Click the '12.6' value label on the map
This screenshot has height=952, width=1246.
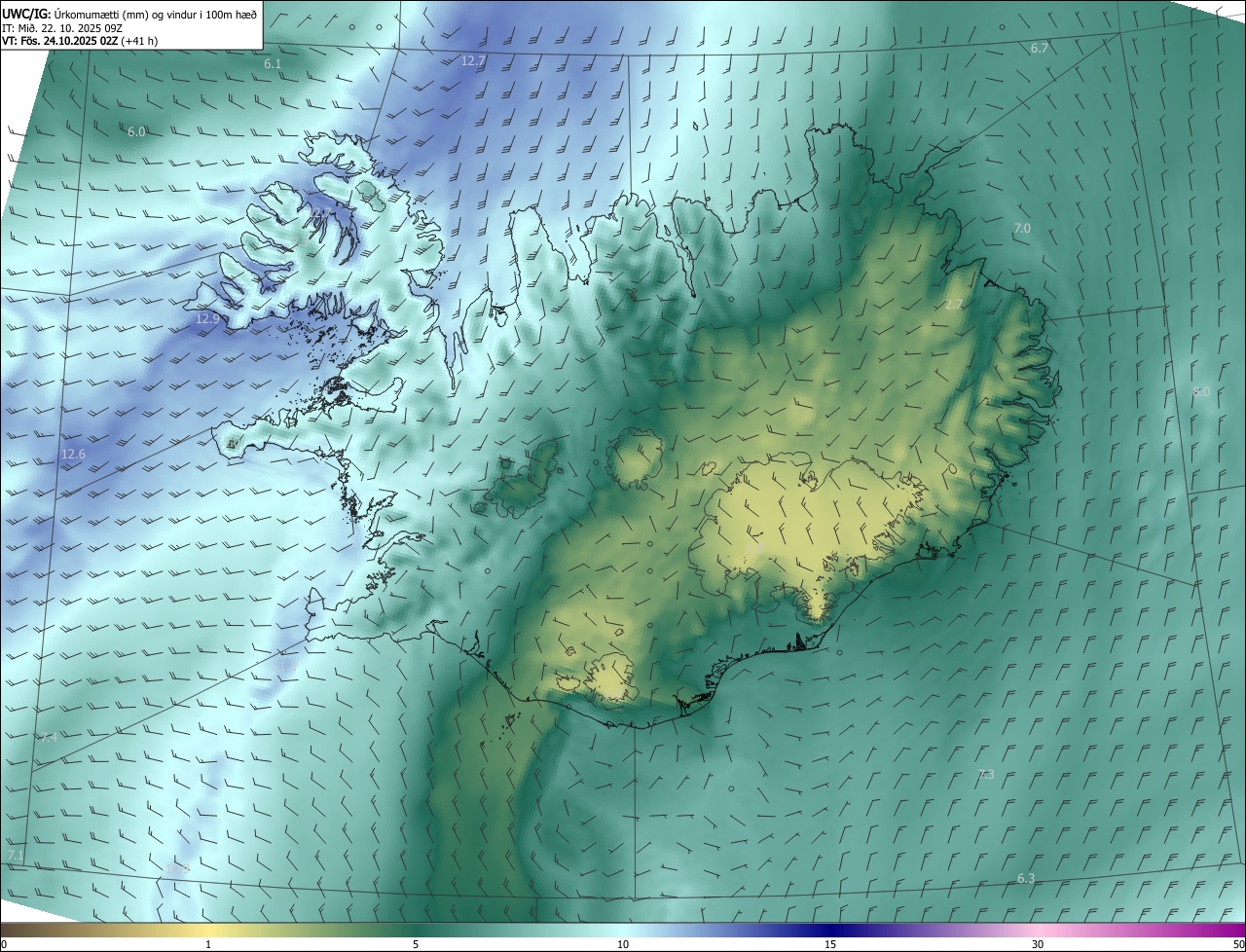click(73, 454)
